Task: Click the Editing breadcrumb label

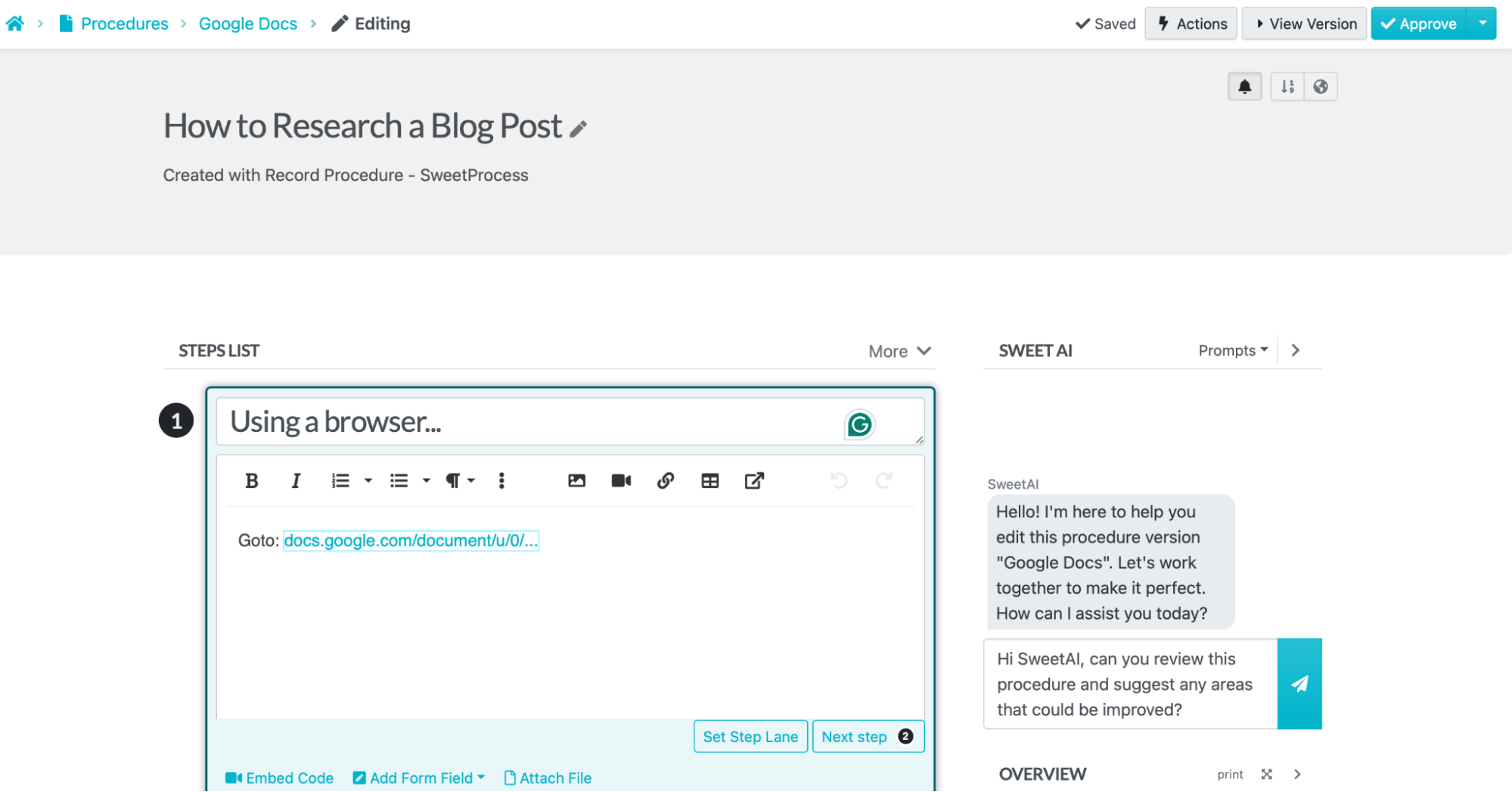Action: (x=371, y=23)
